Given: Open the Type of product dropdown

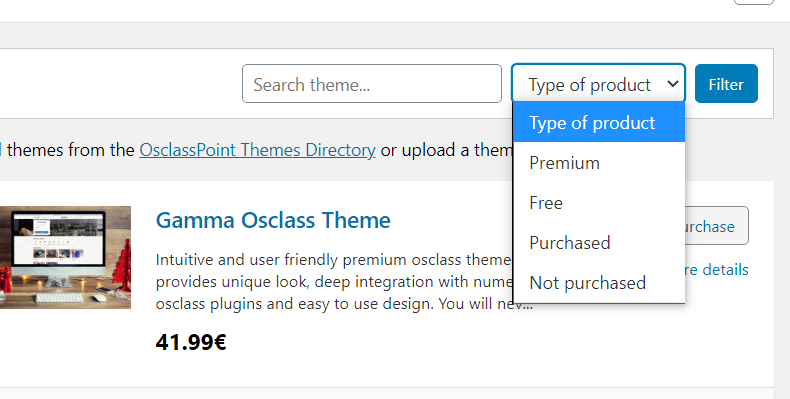Looking at the screenshot, I should coord(599,84).
